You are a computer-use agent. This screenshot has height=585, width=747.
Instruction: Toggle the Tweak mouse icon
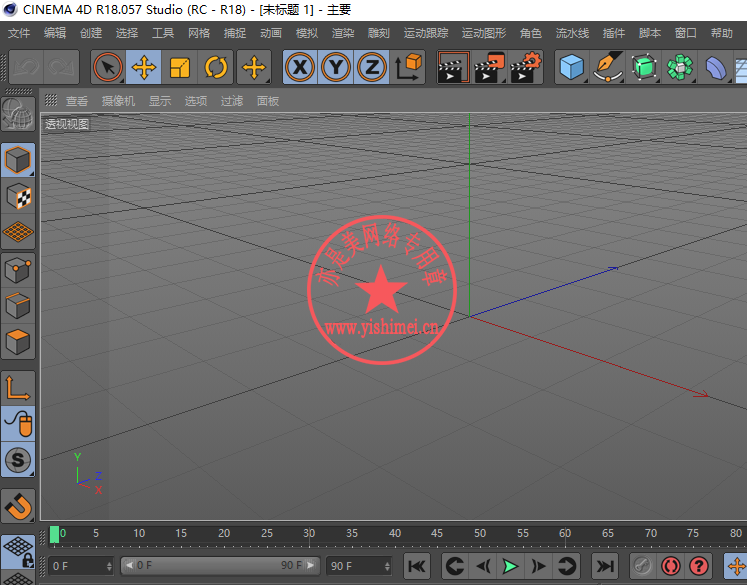[x=18, y=424]
